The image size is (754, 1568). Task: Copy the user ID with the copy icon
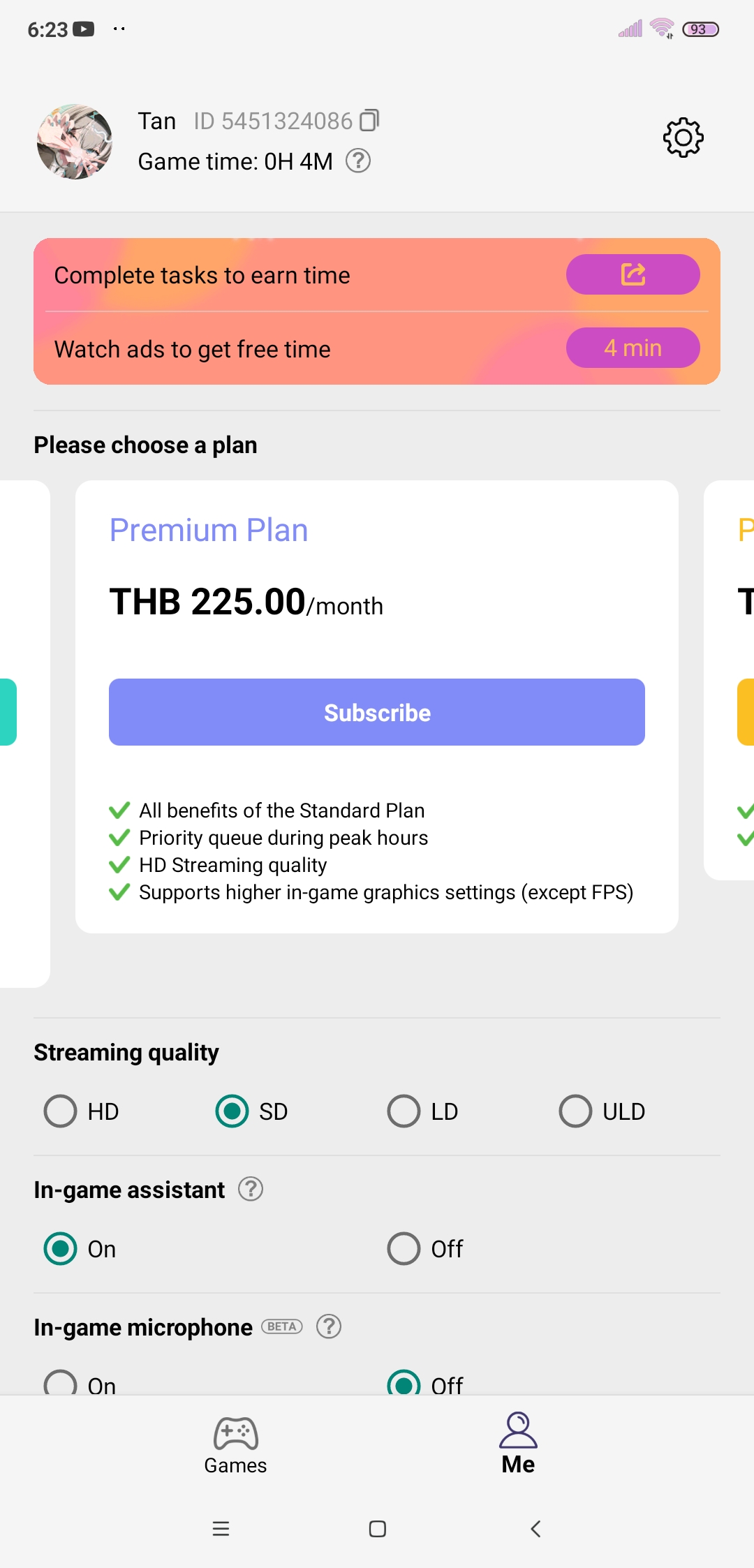click(x=369, y=121)
